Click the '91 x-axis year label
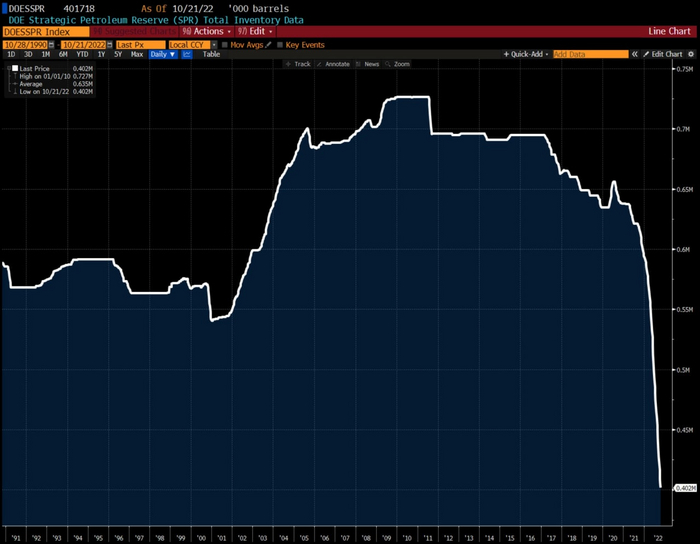 pyautogui.click(x=16, y=538)
